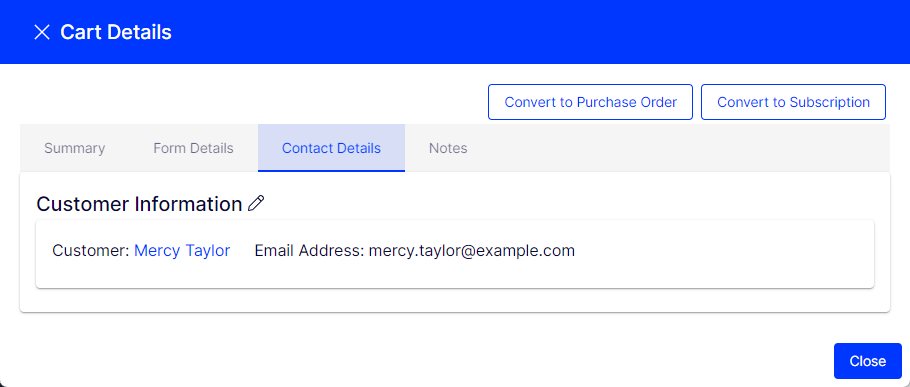
Task: Click the "Email Address:" label
Action: 309,251
